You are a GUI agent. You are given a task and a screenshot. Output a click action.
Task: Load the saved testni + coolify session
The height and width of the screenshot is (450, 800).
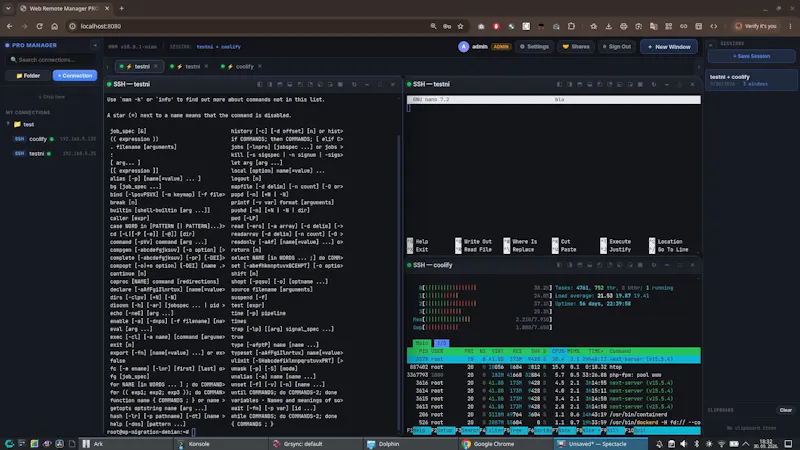(751, 80)
